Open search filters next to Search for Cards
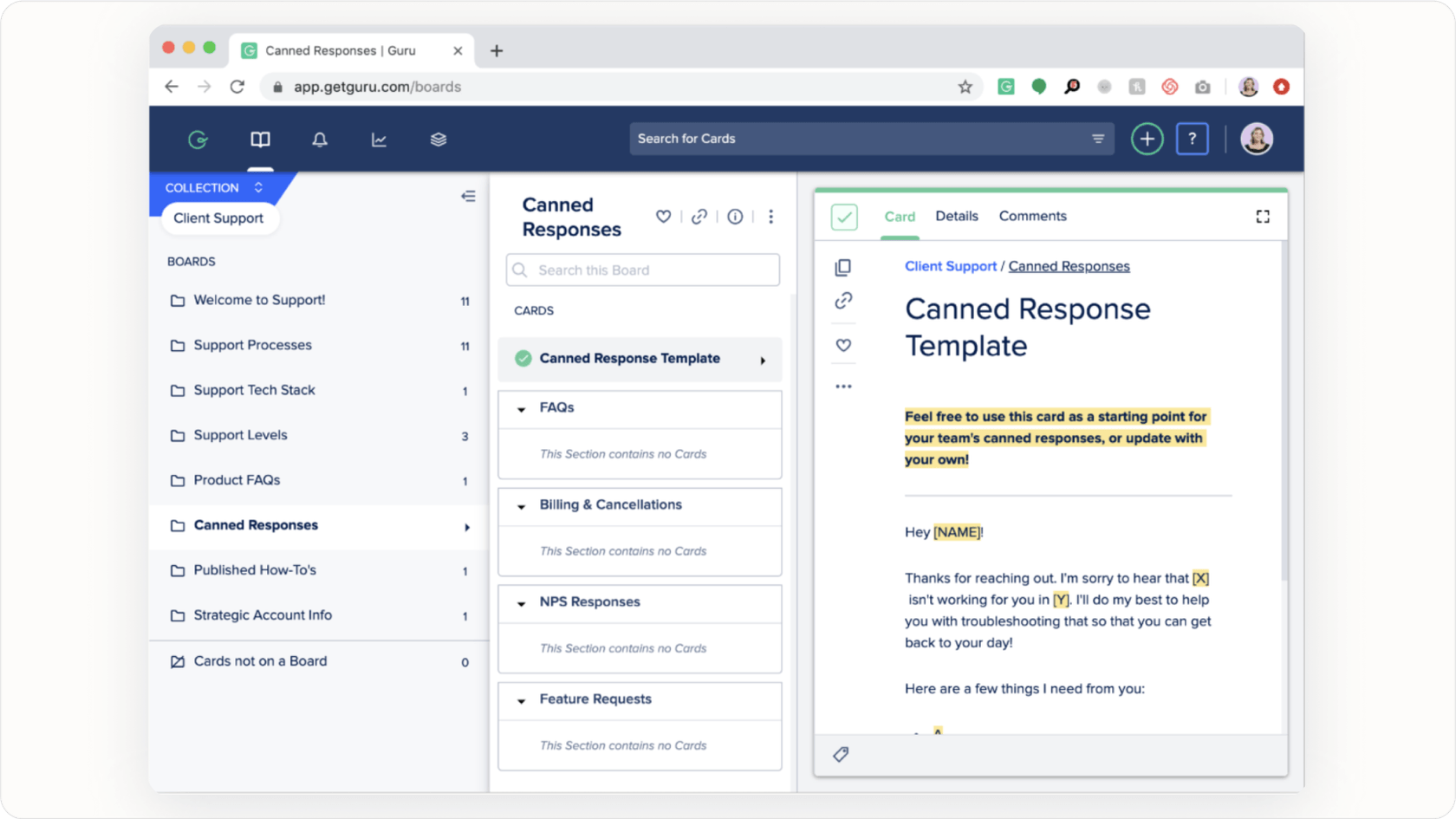1456x819 pixels. 1097,139
